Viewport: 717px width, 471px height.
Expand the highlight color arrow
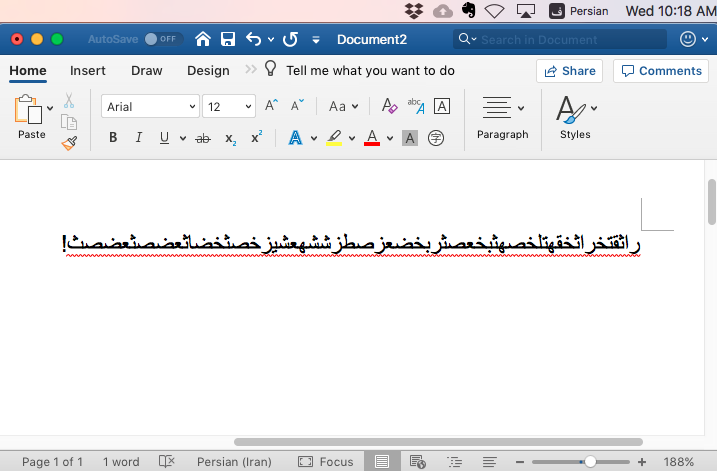click(352, 138)
